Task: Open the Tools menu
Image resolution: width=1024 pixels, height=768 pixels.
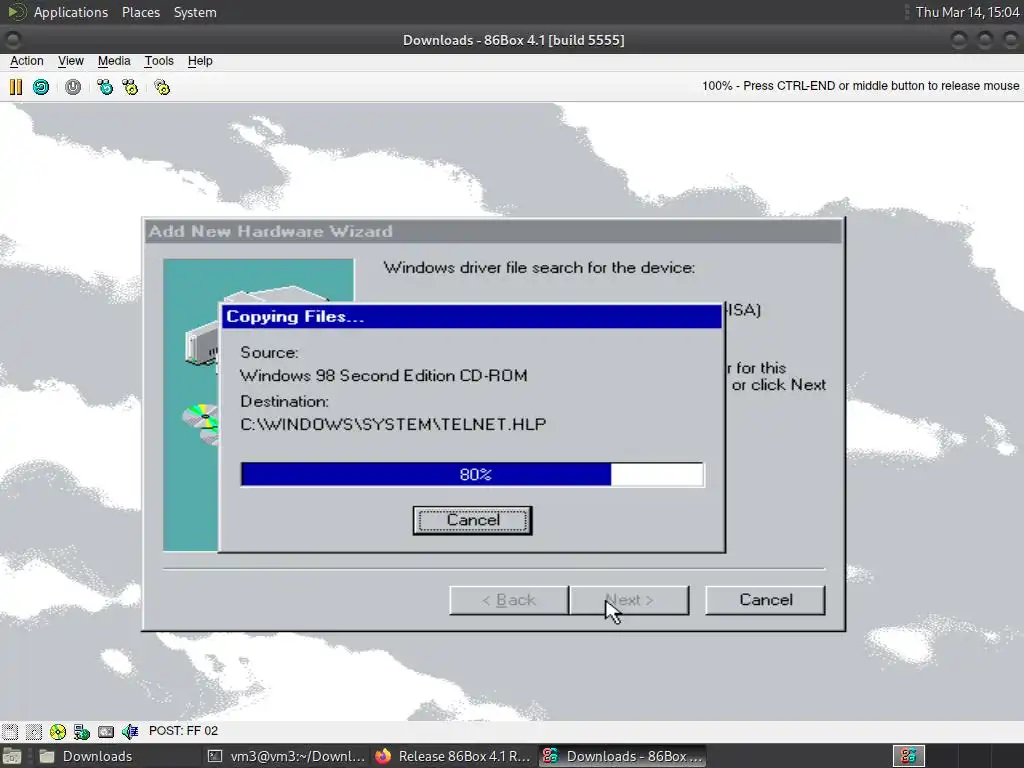Action: (159, 61)
